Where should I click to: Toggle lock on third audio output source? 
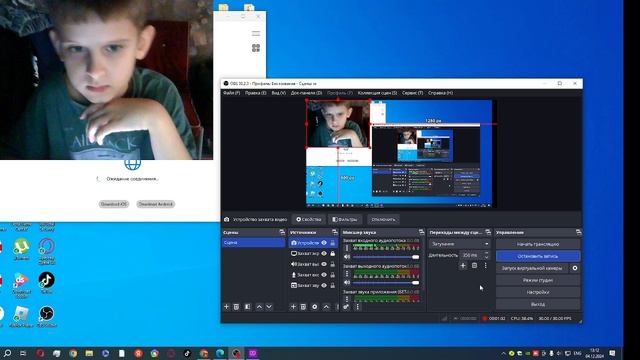pyautogui.click(x=333, y=264)
